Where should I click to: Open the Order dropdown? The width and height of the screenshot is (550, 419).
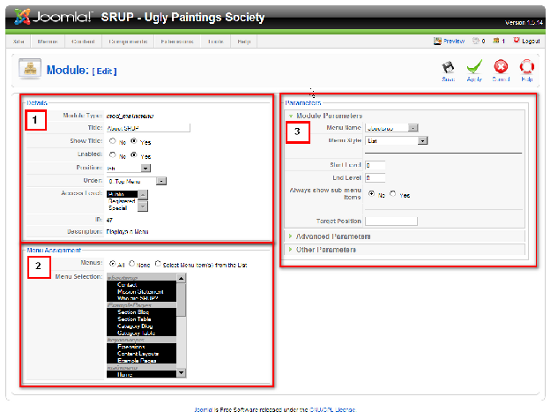[137, 181]
